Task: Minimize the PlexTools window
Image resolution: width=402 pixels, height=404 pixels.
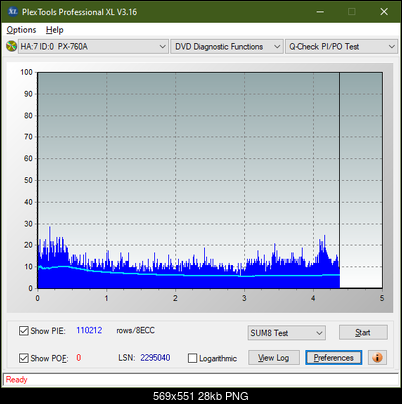Action: pyautogui.click(x=320, y=12)
